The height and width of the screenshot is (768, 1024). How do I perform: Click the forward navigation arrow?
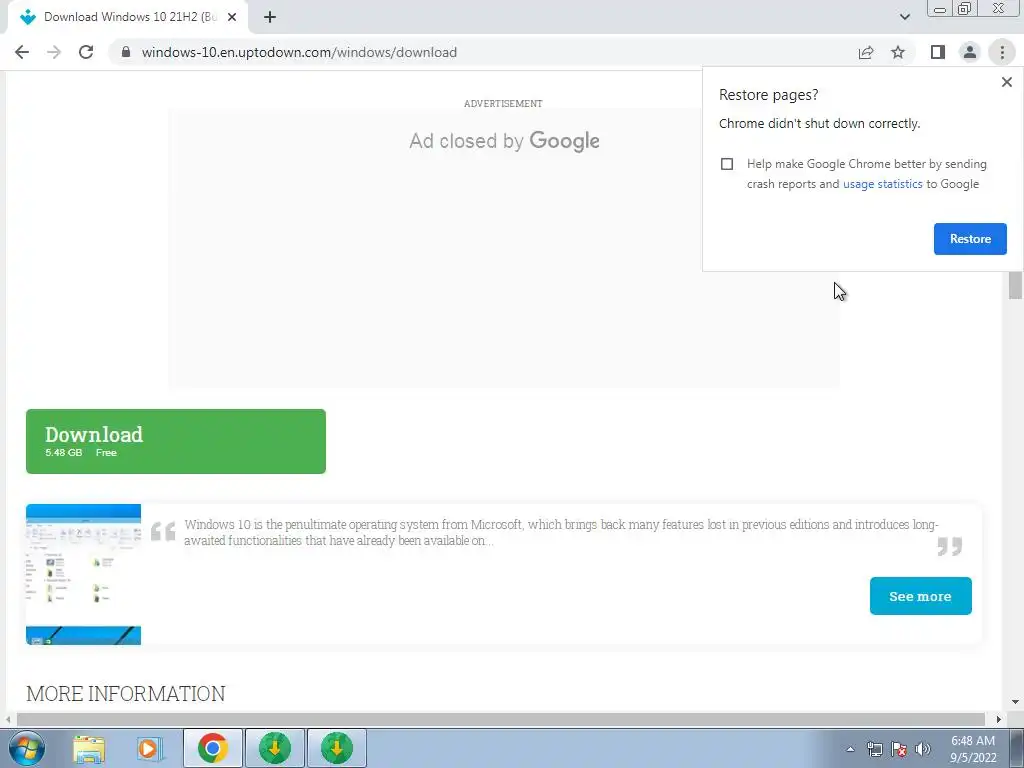[x=54, y=52]
